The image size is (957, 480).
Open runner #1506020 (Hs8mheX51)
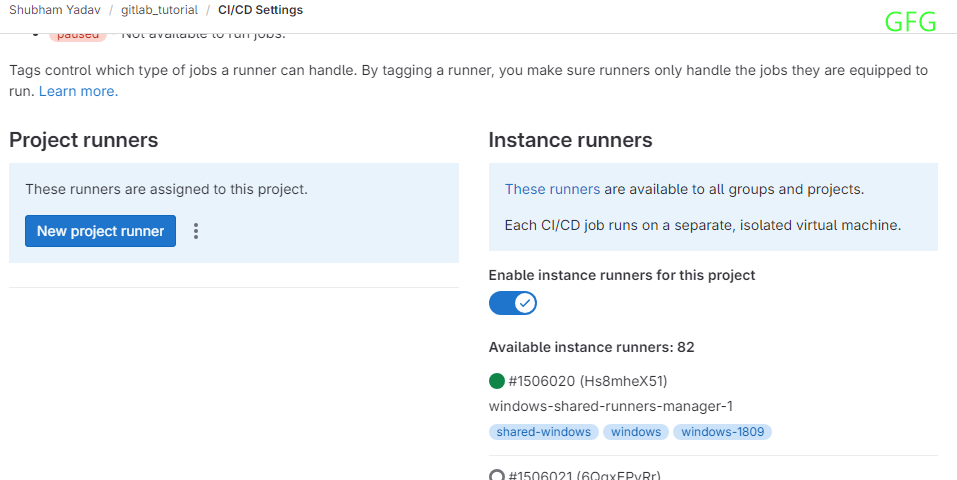(588, 381)
